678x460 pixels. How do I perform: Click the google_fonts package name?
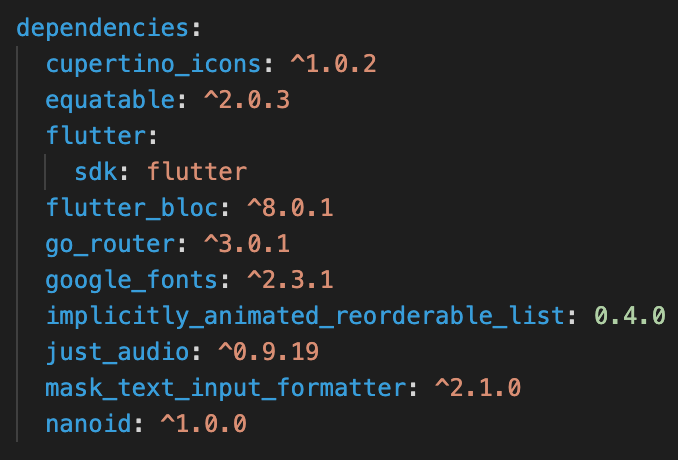tap(132, 280)
